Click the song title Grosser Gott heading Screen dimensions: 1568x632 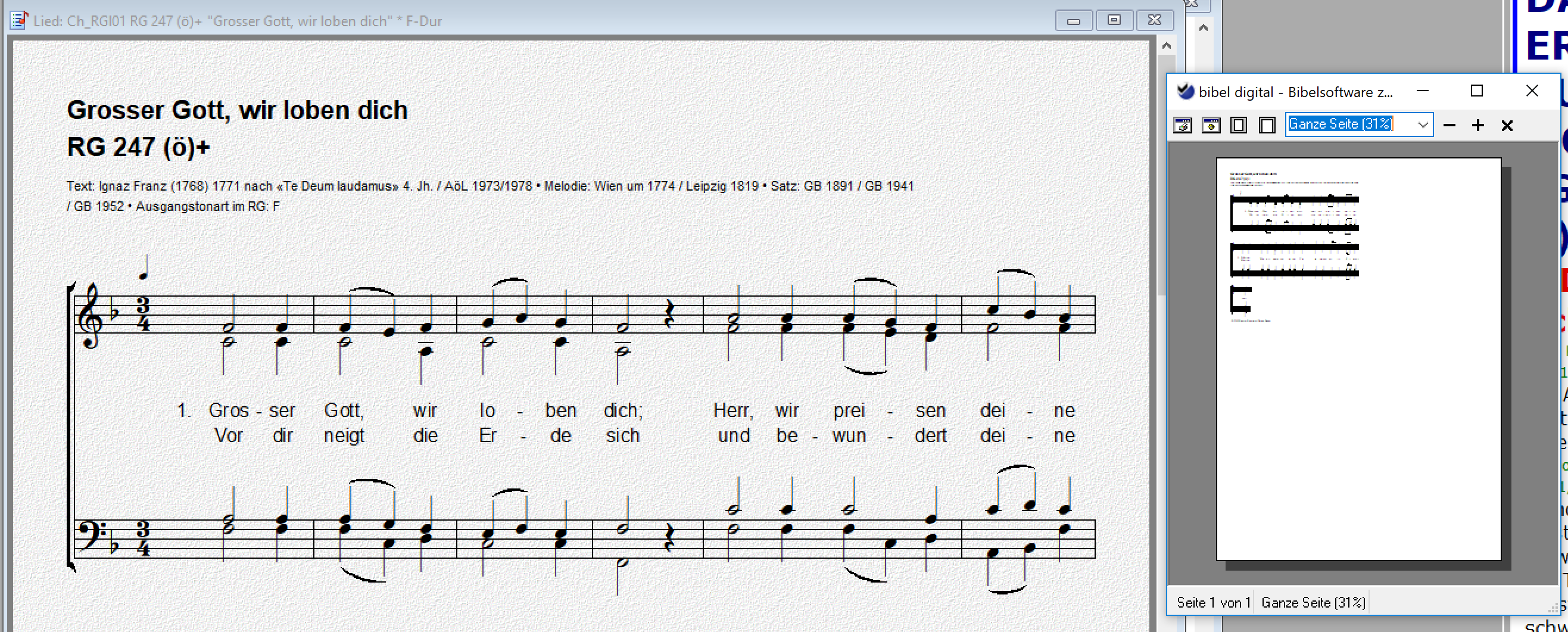click(x=237, y=111)
